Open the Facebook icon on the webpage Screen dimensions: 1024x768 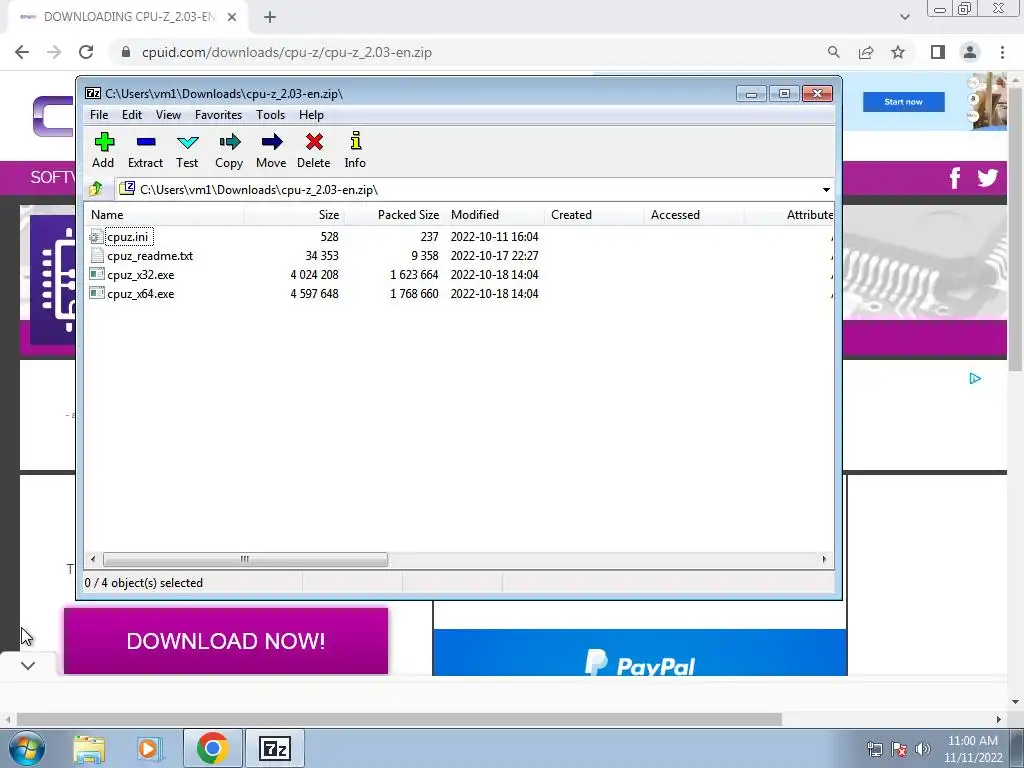pyautogui.click(x=955, y=178)
